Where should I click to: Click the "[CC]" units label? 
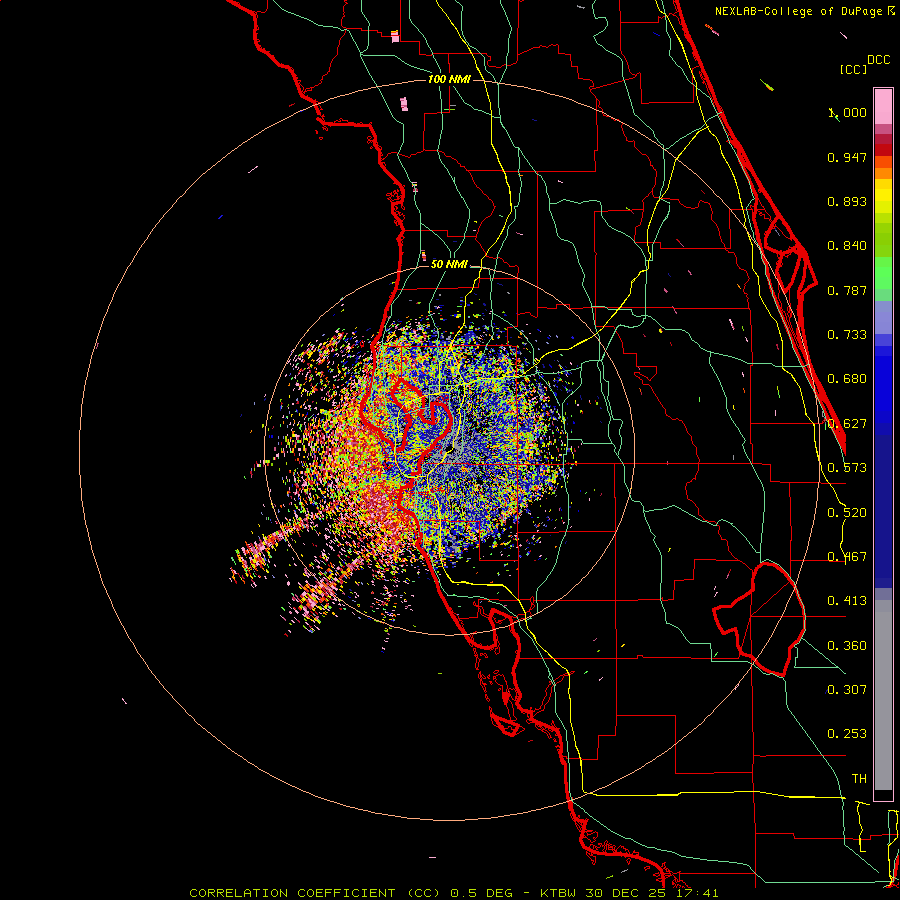[854, 69]
